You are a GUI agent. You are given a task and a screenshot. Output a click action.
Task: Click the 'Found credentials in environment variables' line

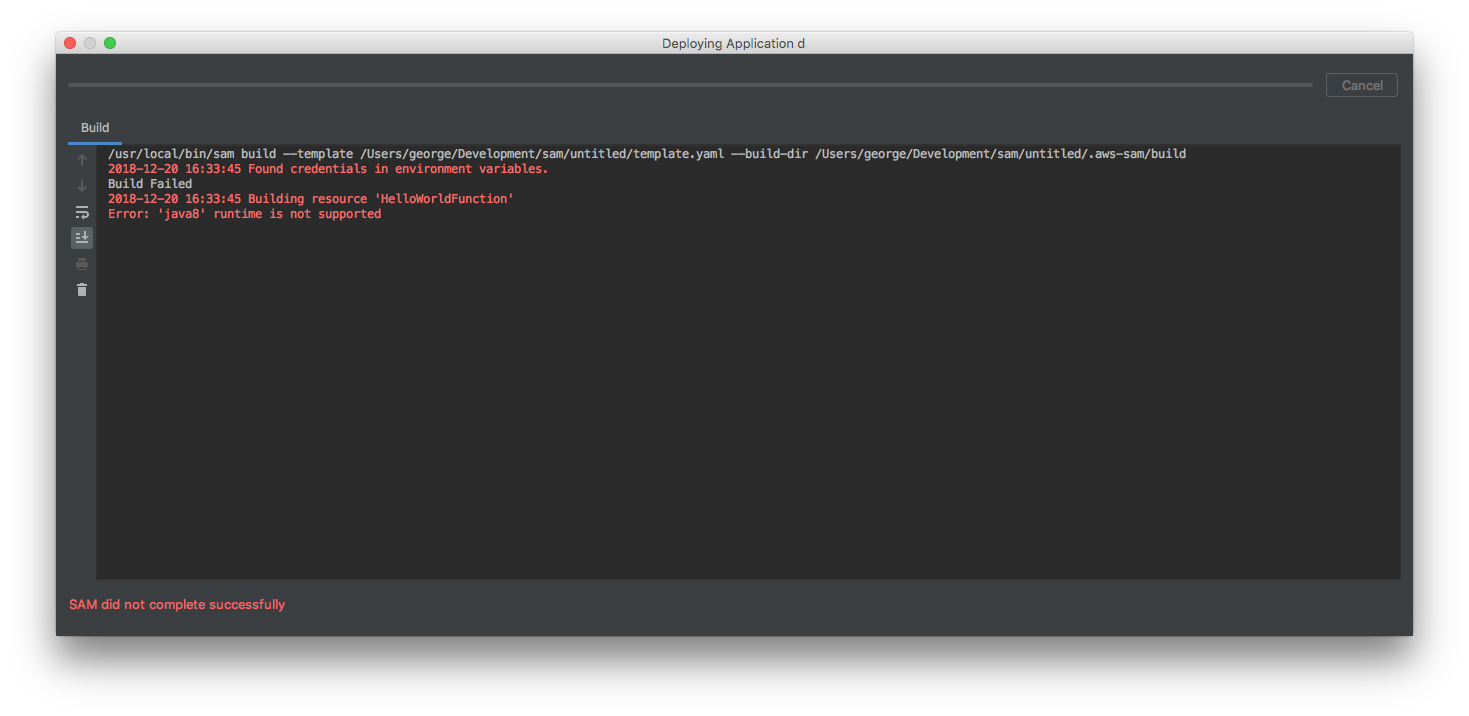(328, 169)
